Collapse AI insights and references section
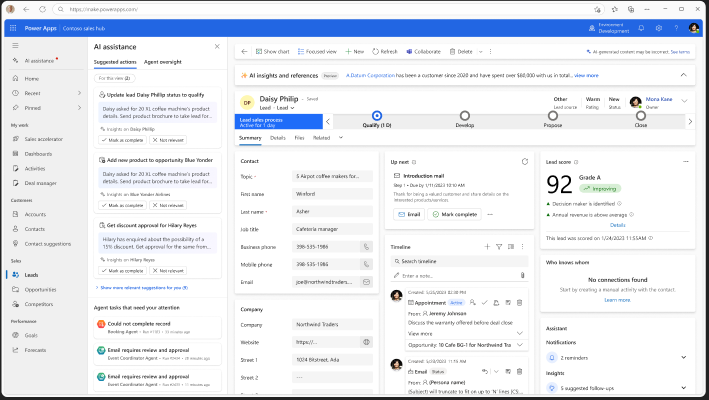This screenshot has height=400, width=709. (683, 75)
